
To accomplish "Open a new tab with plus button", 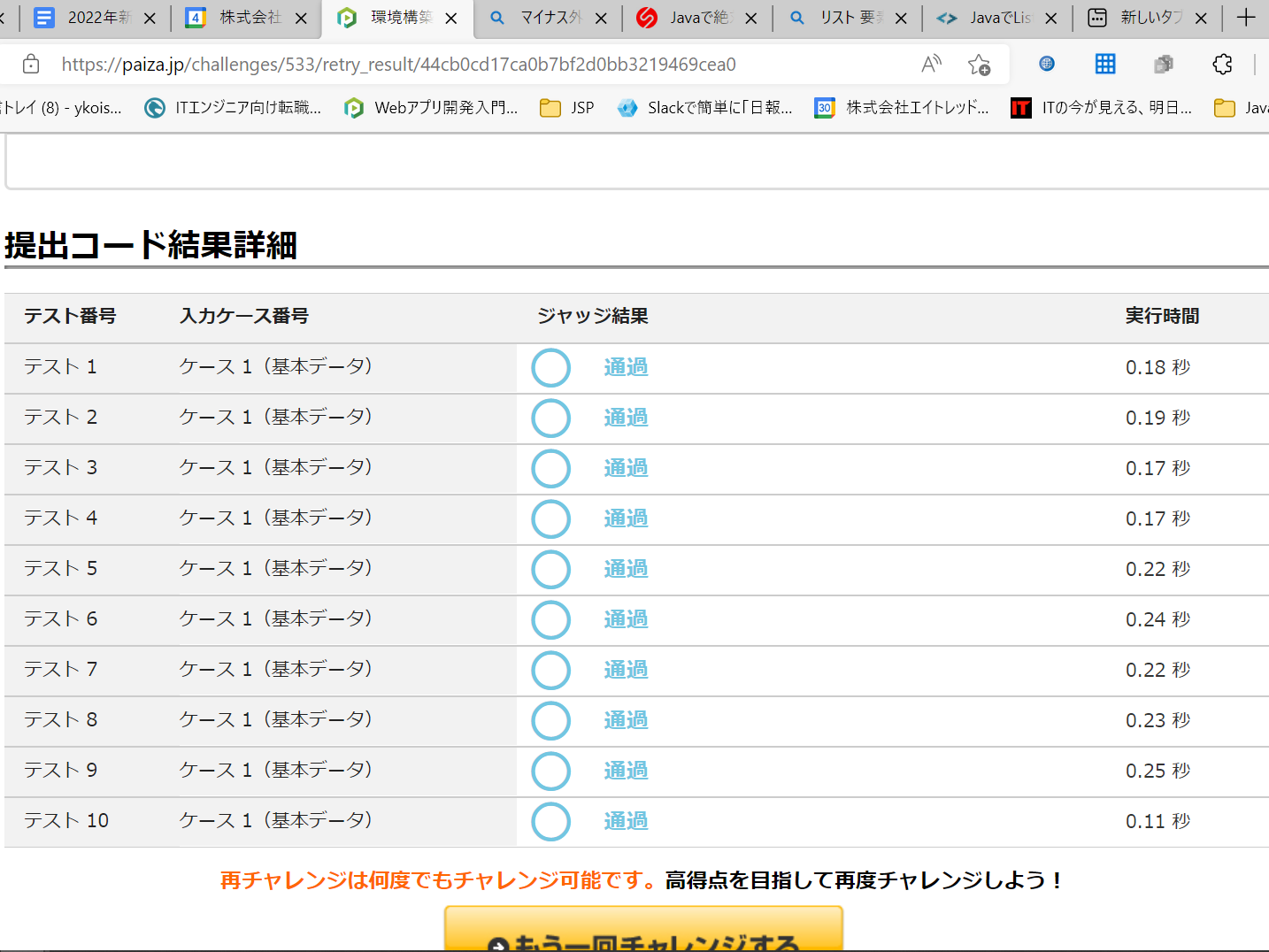I will (1246, 18).
